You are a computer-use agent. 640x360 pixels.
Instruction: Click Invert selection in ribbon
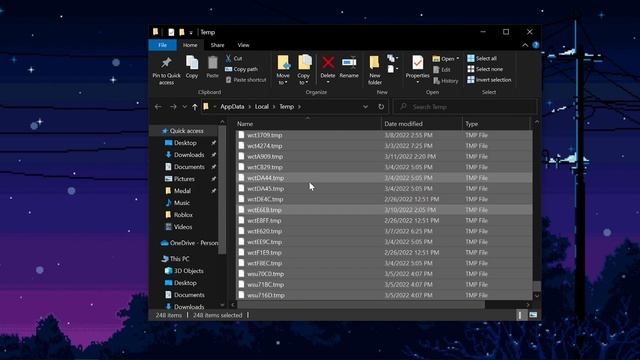[489, 80]
